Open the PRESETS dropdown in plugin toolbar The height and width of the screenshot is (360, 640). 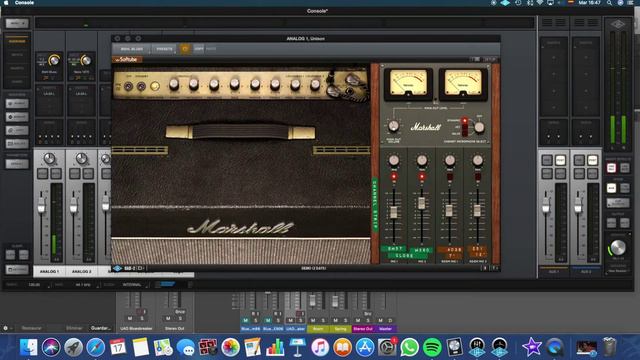click(164, 49)
